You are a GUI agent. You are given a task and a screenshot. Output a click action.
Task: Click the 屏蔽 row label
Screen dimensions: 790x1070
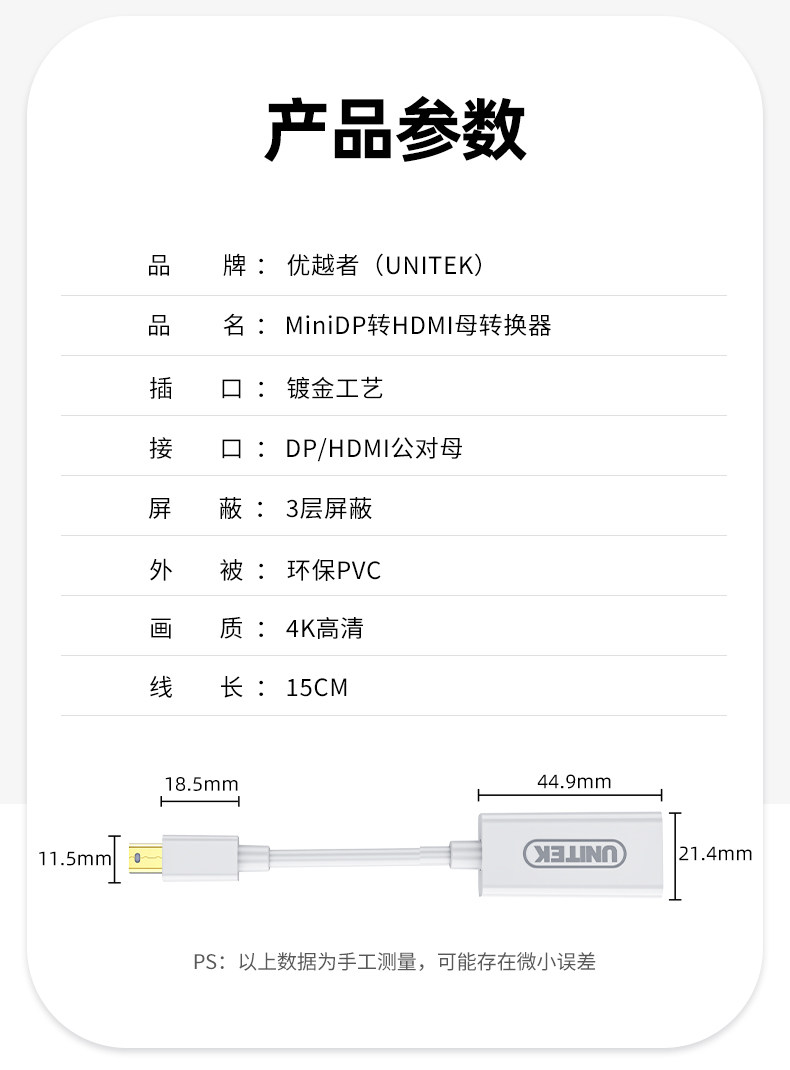196,508
